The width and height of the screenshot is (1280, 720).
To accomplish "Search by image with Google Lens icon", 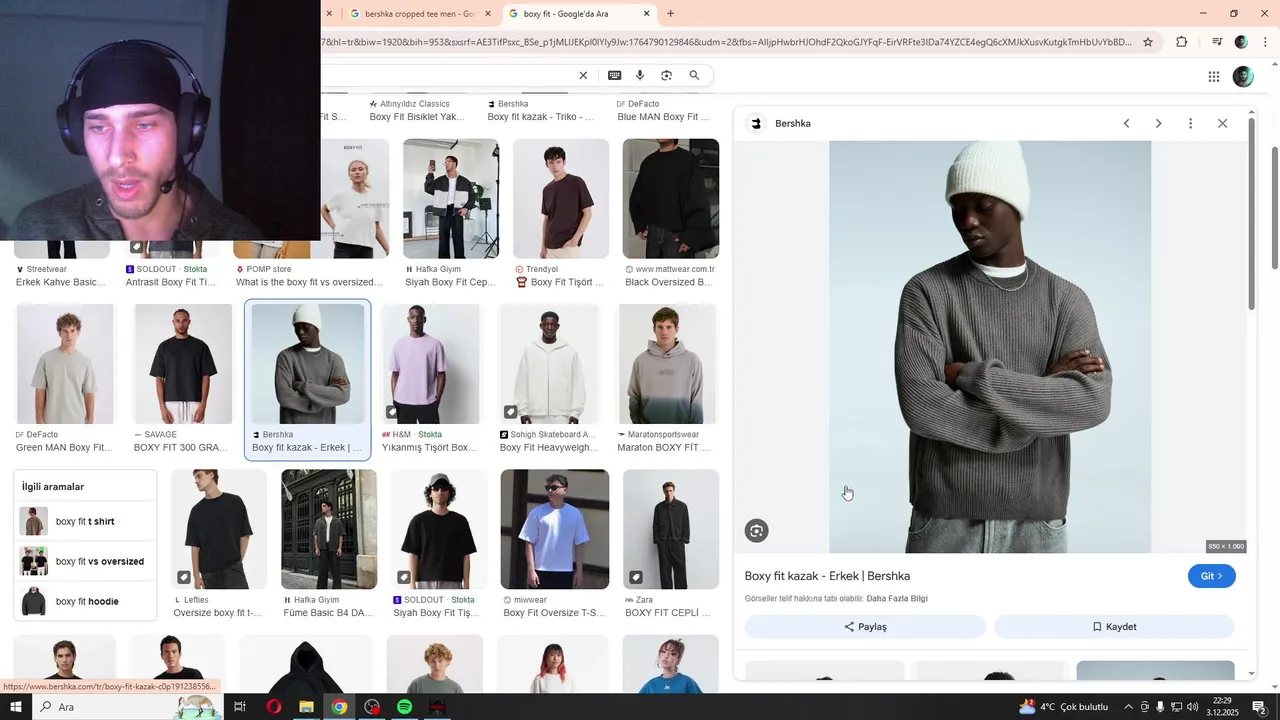I will tap(667, 76).
